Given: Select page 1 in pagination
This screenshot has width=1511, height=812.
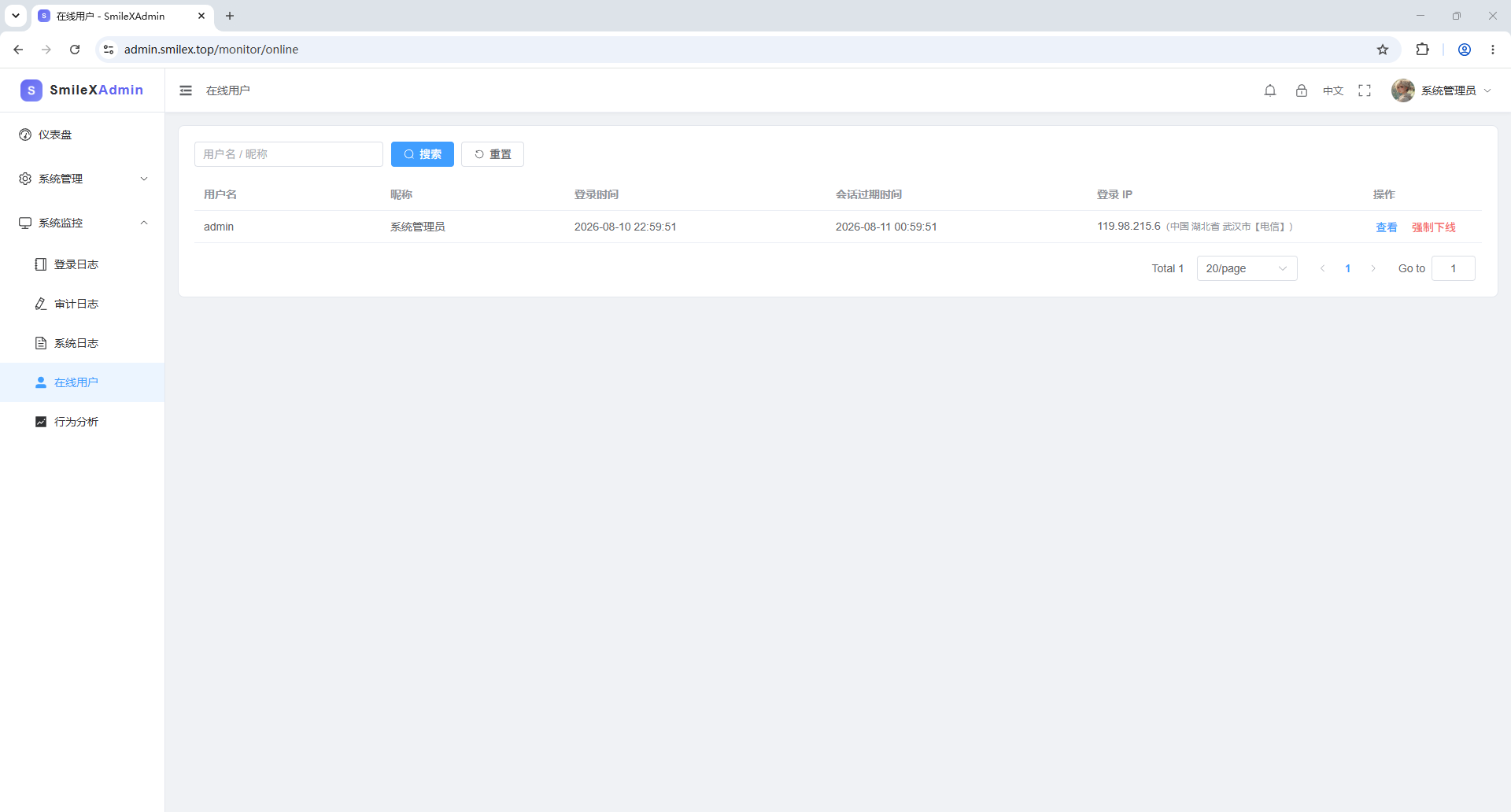Looking at the screenshot, I should tap(1348, 268).
